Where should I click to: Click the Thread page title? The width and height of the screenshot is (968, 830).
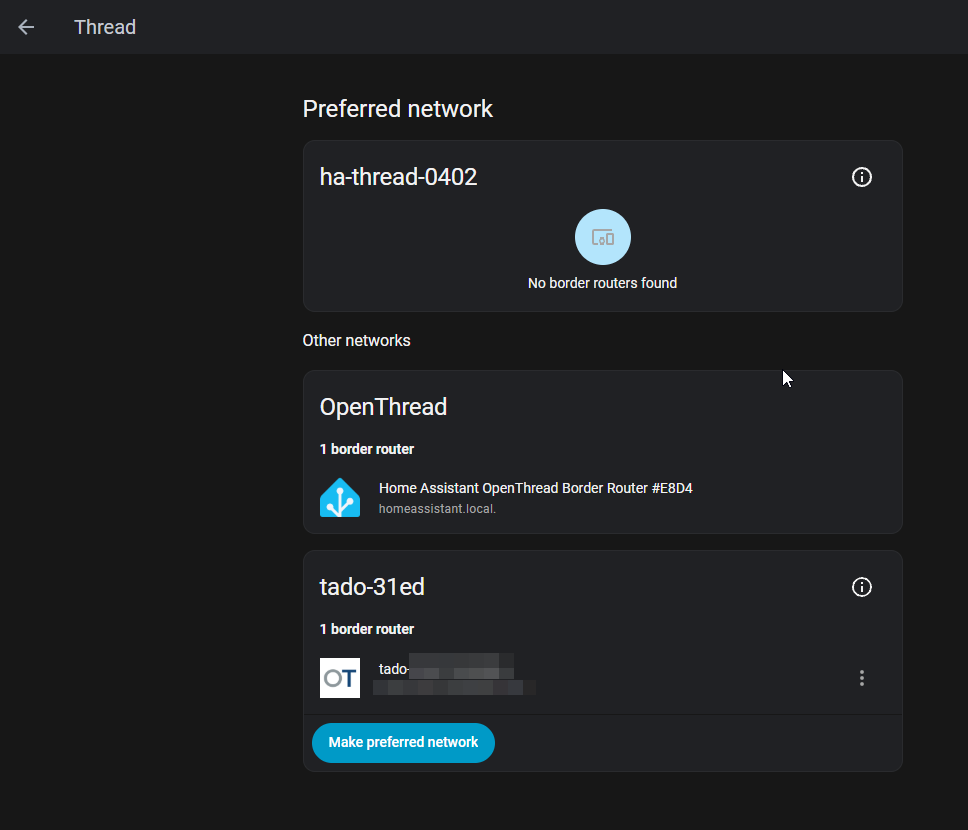(x=105, y=27)
